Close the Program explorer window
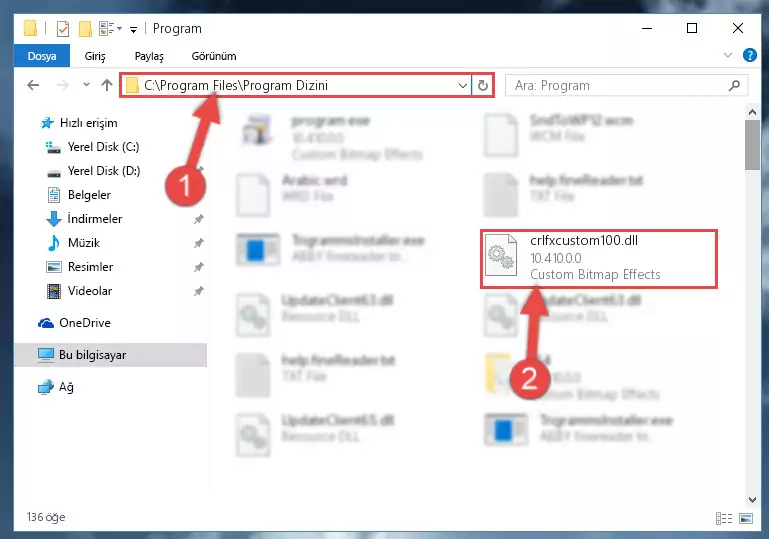Screen dimensions: 769x539 point(738,28)
